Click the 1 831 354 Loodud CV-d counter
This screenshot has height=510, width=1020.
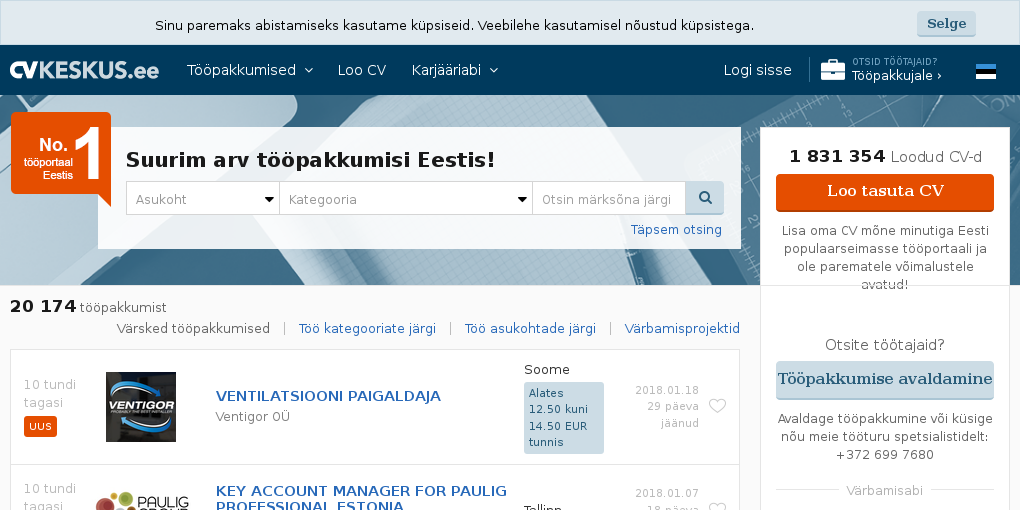pos(885,157)
